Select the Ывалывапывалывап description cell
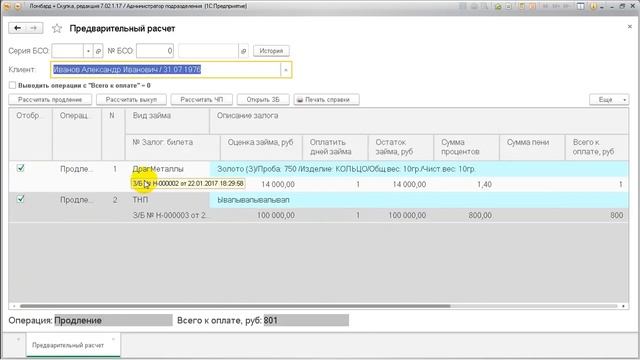Viewport: 640px width, 360px height. (x=419, y=200)
